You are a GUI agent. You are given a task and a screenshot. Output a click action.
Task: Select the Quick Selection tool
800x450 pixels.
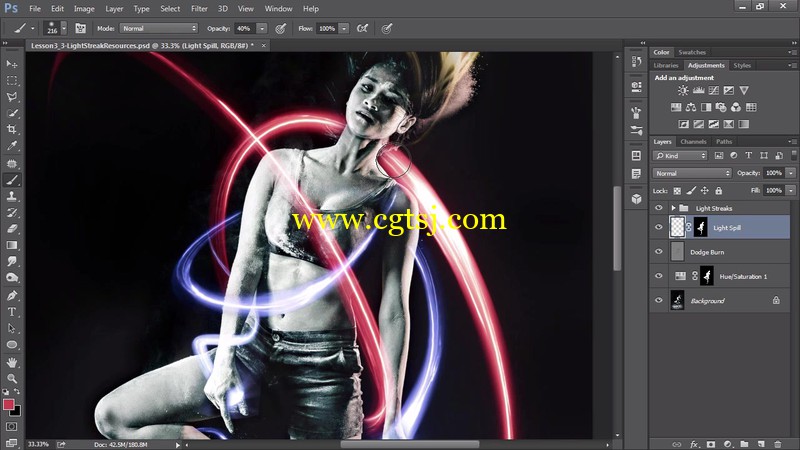[x=12, y=113]
